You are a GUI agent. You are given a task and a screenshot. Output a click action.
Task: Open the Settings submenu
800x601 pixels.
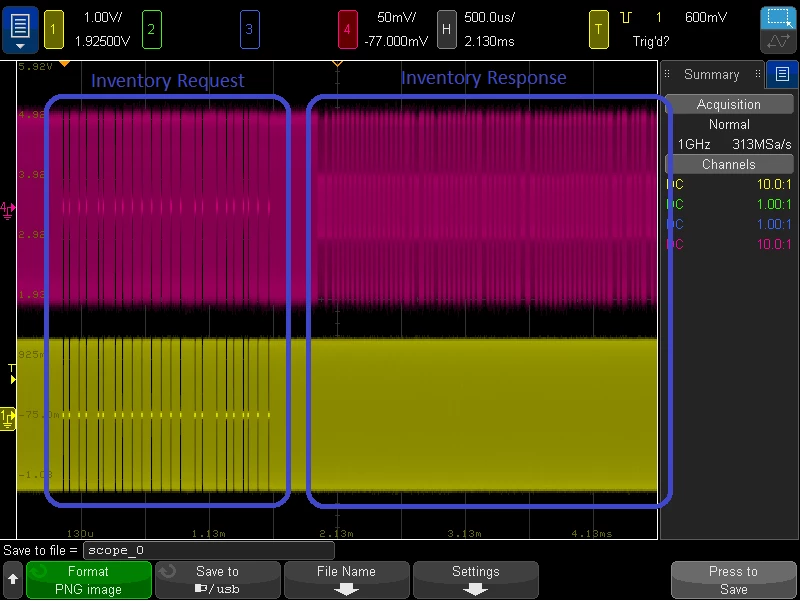click(x=476, y=580)
